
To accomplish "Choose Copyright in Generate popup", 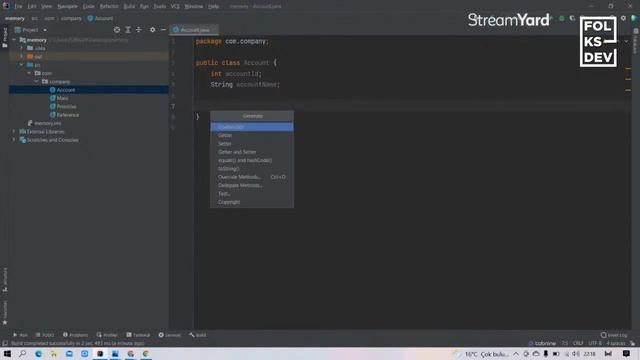I will click(x=252, y=202).
